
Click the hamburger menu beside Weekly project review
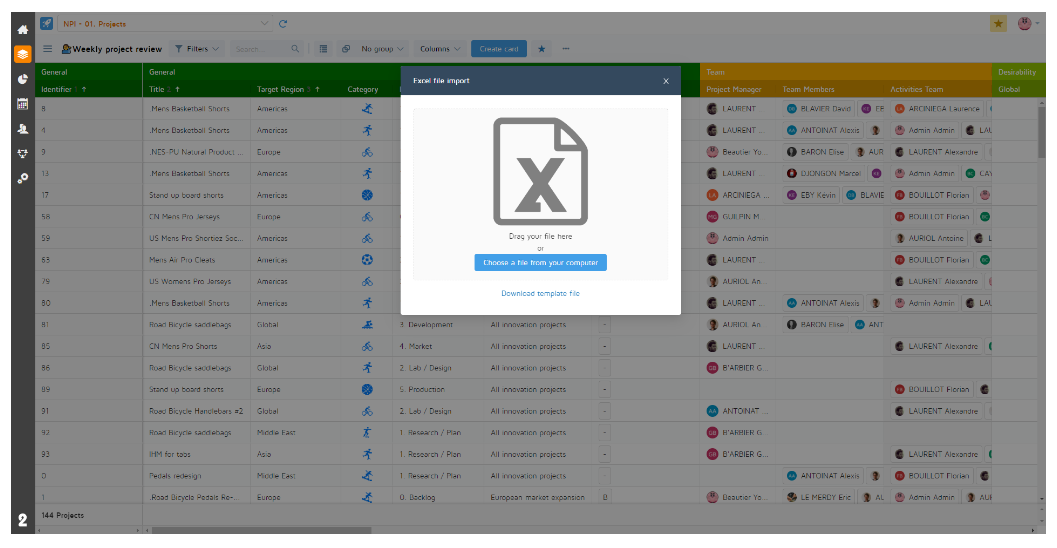47,48
